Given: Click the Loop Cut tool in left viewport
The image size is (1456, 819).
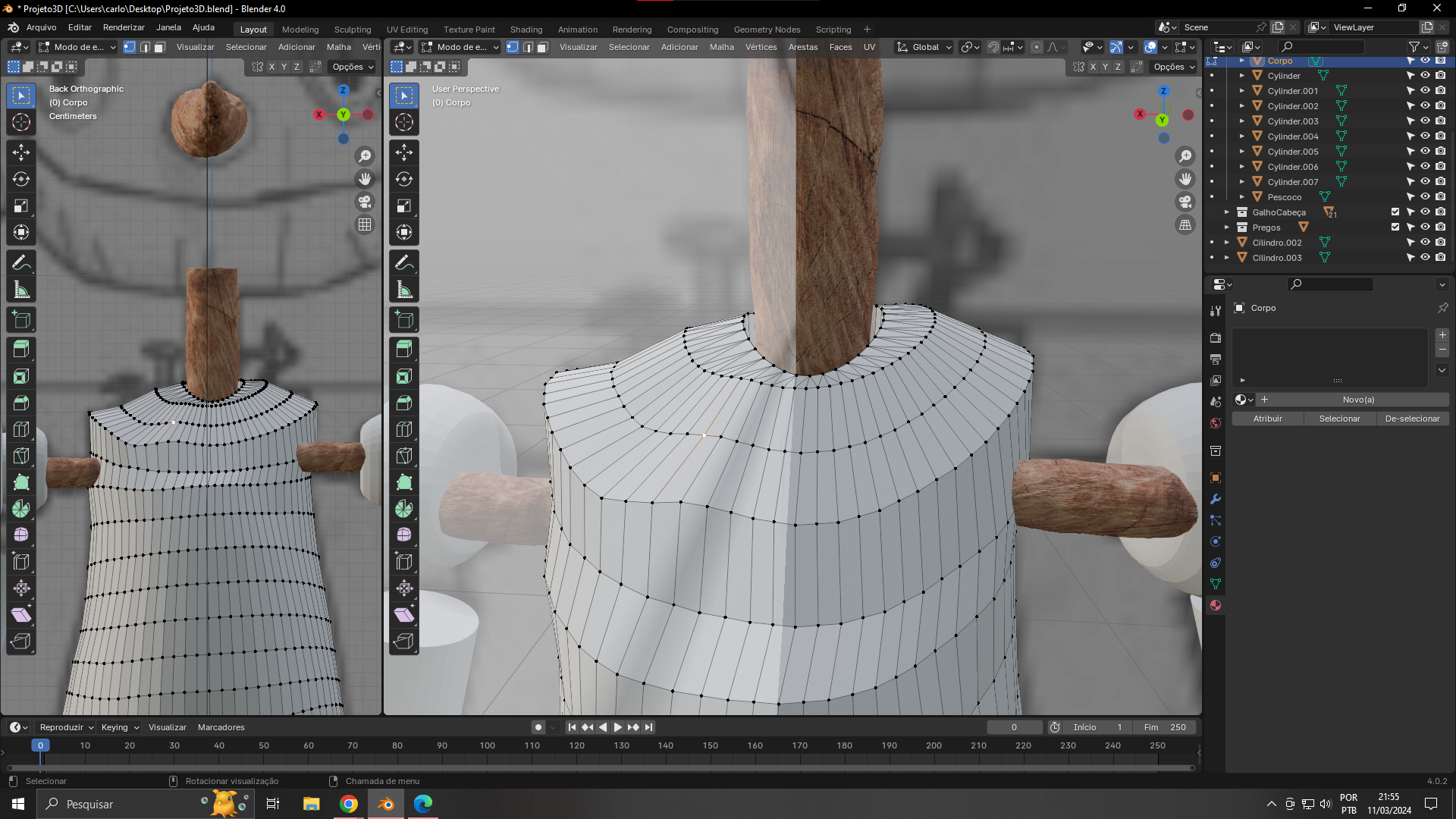Looking at the screenshot, I should click(x=21, y=429).
